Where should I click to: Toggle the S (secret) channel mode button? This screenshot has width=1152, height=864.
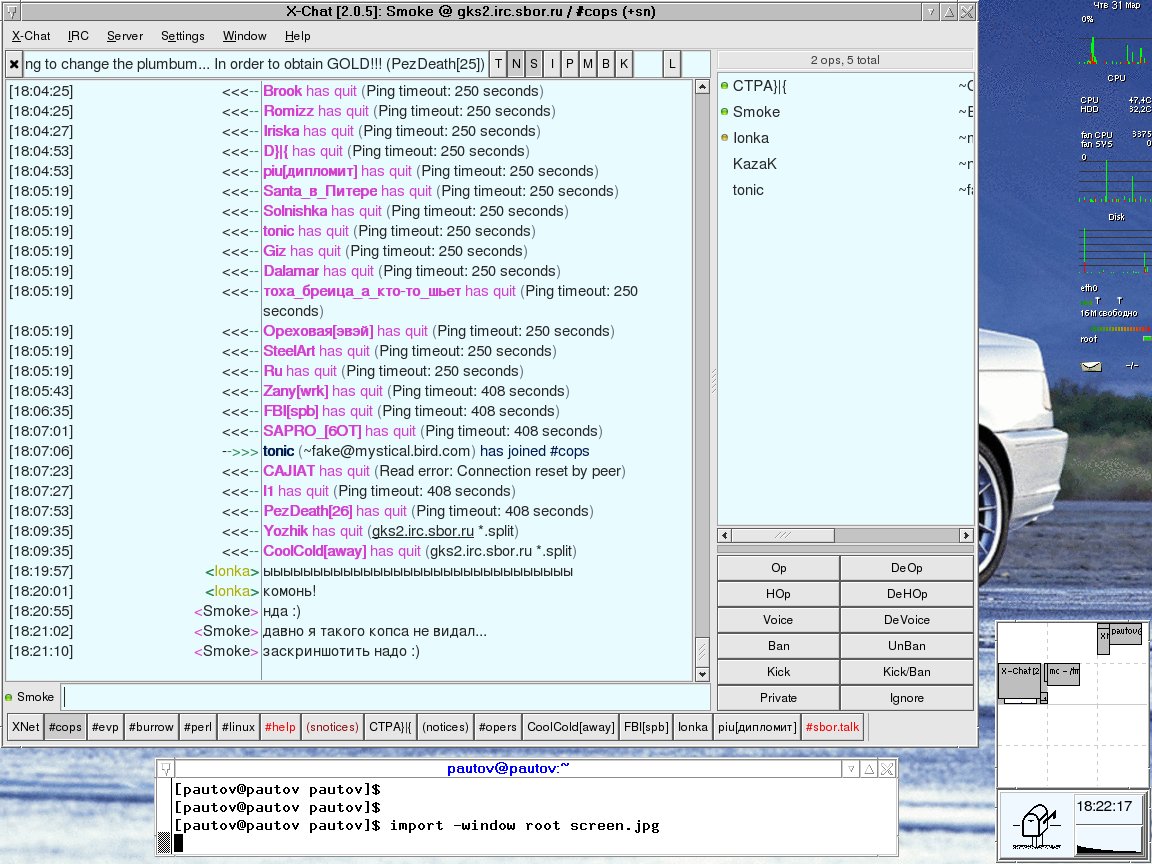[x=534, y=64]
